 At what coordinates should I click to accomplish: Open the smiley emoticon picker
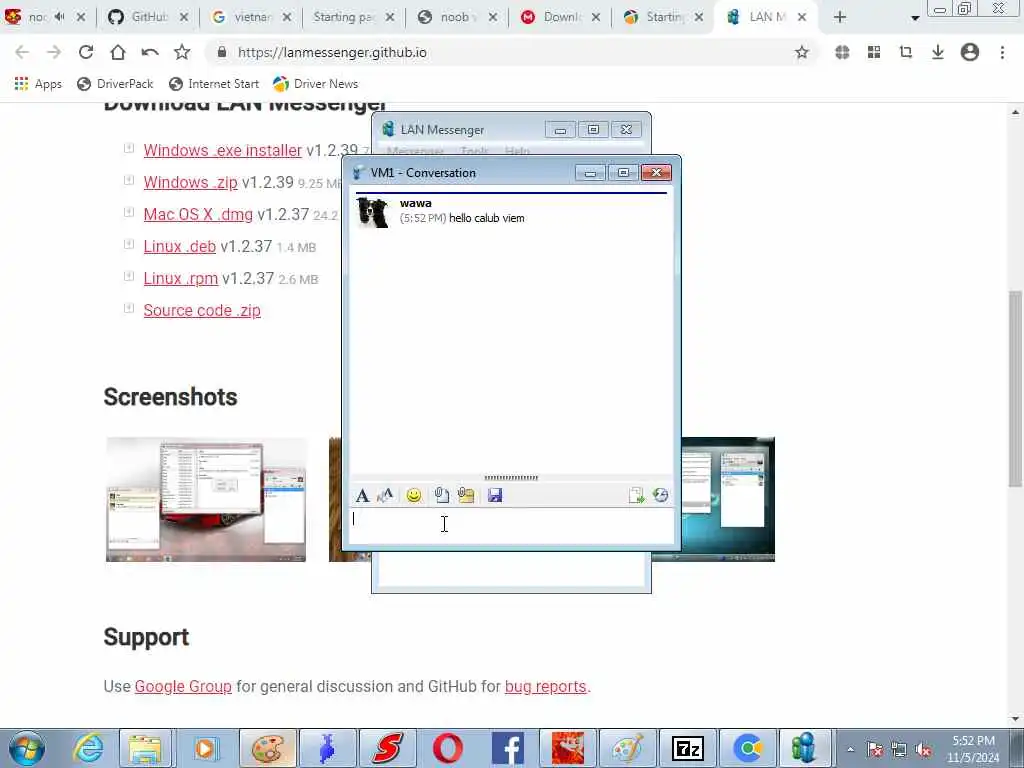(413, 496)
